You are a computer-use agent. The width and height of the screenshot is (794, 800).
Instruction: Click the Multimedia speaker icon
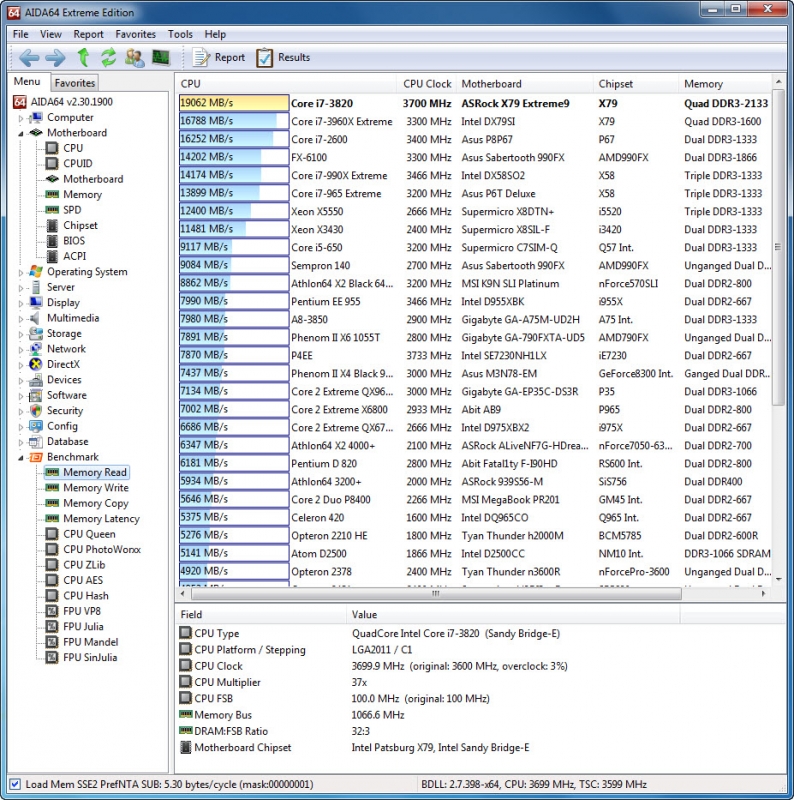[x=35, y=318]
